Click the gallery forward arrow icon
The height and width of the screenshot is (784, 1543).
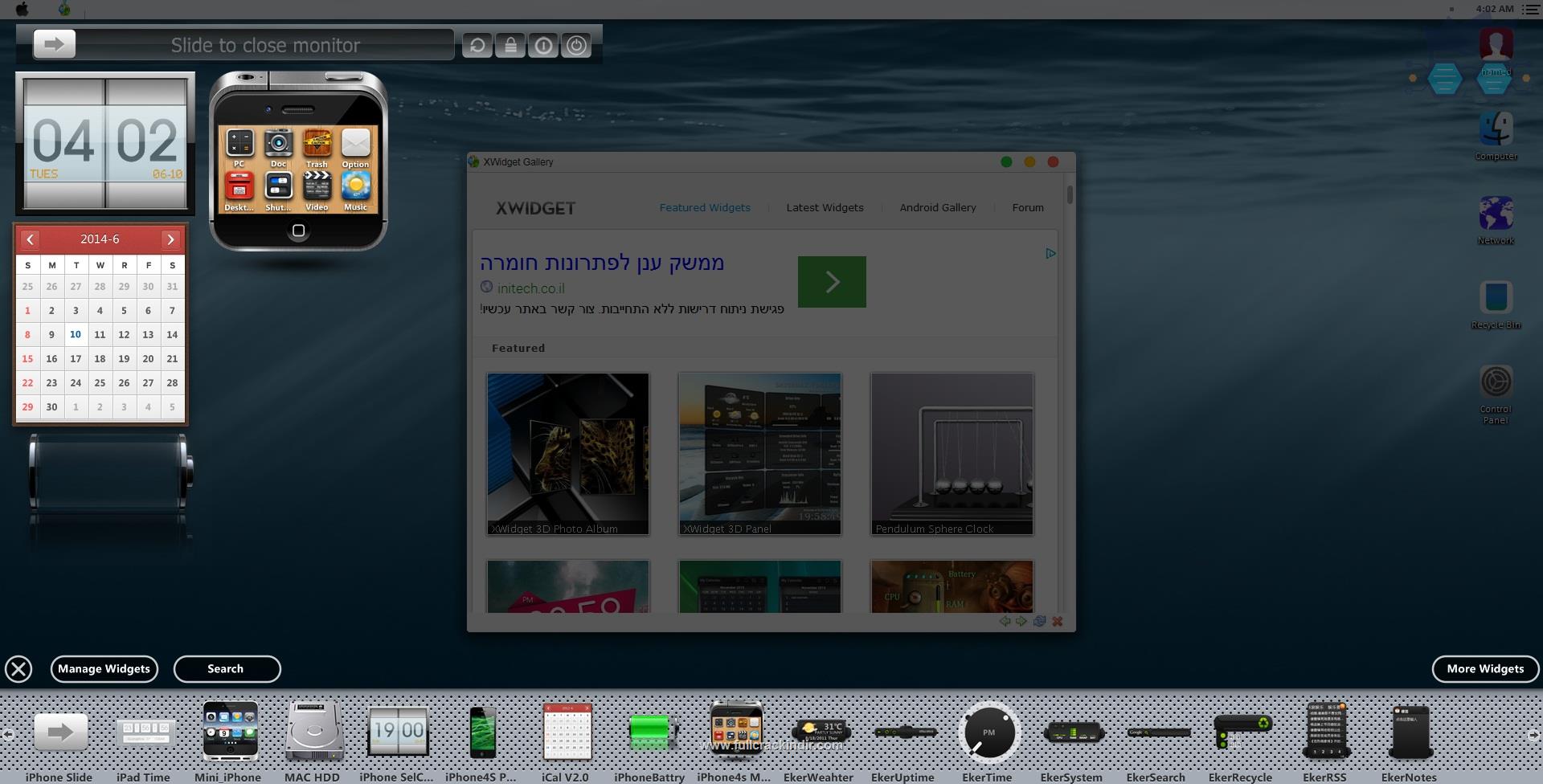(x=1021, y=621)
